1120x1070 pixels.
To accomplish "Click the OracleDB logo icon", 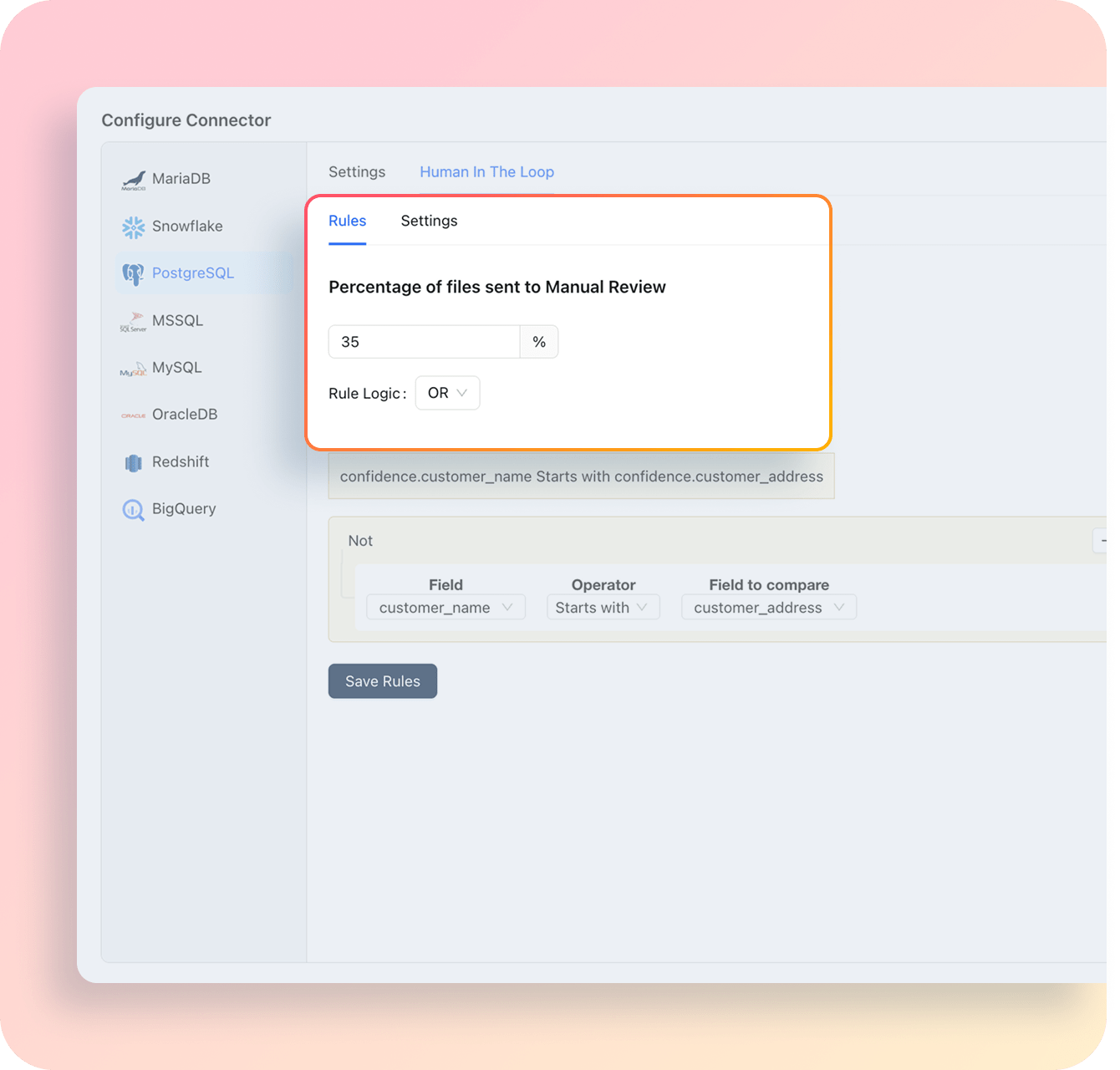I will click(x=134, y=415).
